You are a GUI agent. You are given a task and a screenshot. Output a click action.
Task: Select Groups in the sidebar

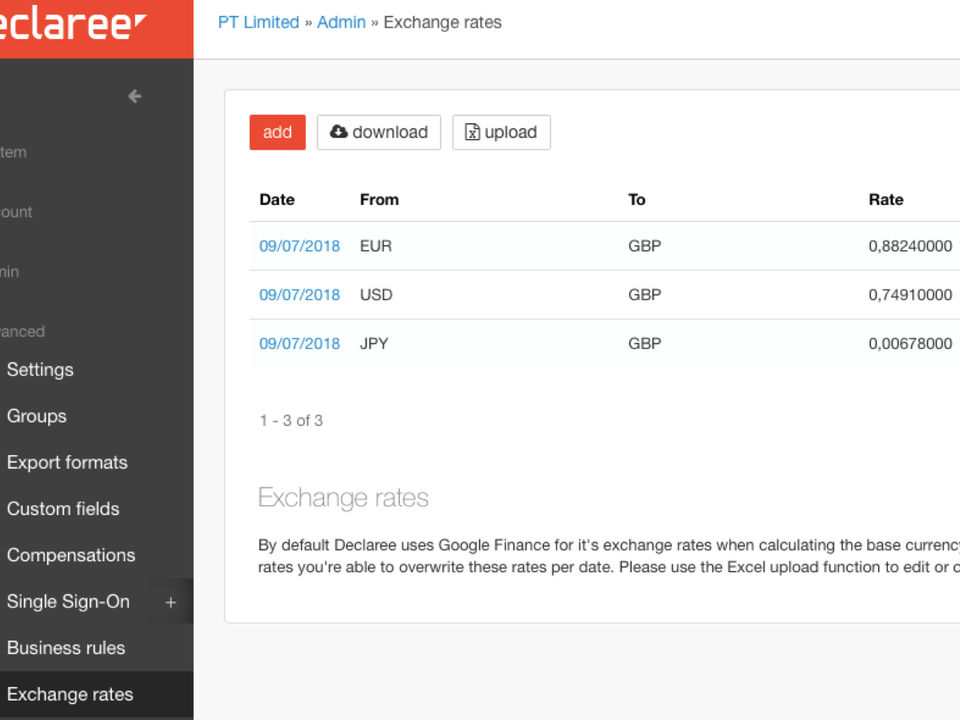click(x=37, y=416)
